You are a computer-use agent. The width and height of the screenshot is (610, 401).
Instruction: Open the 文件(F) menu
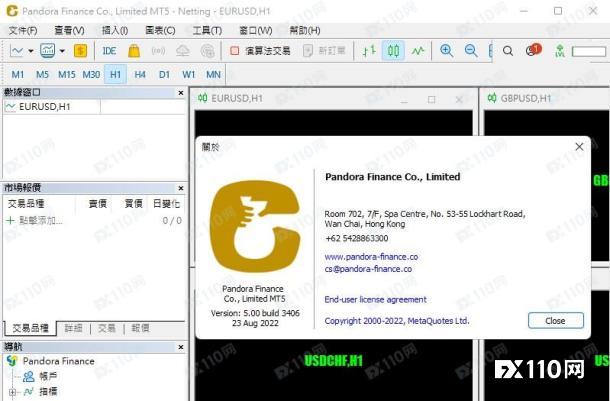coord(23,30)
